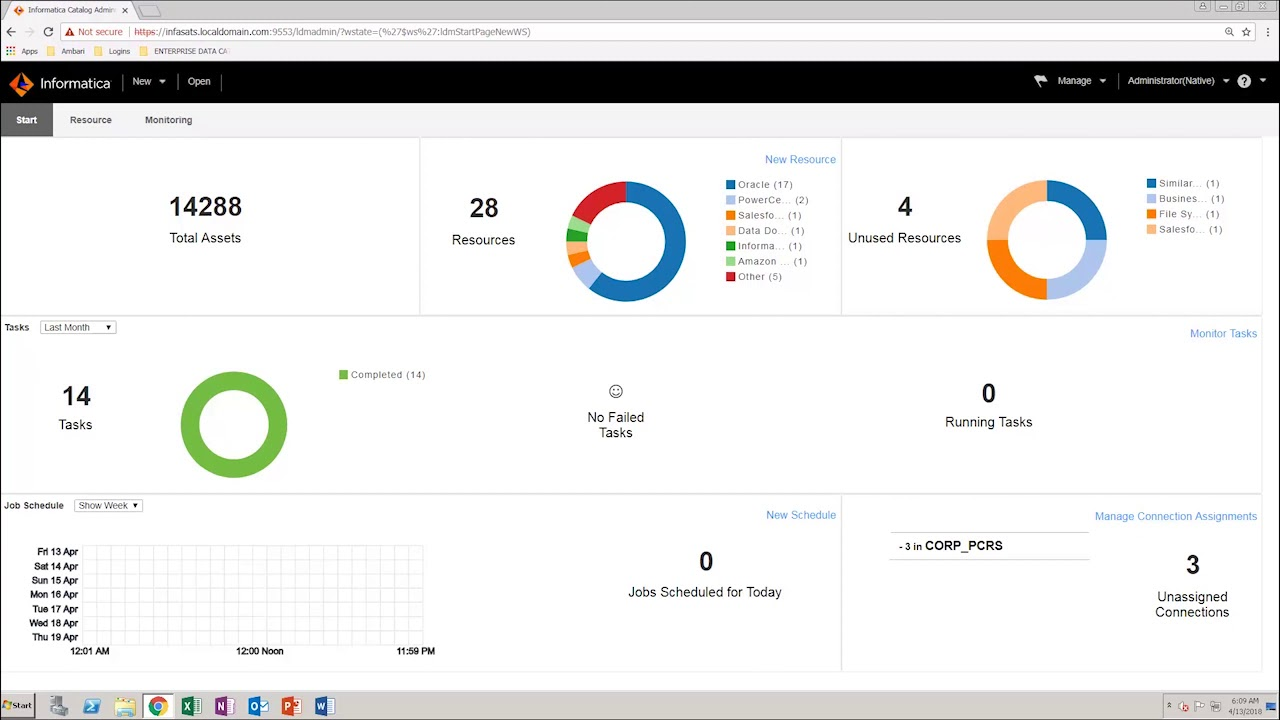1280x720 pixels.
Task: Click the 3 Unassigned Connections count
Action: coord(1192,565)
